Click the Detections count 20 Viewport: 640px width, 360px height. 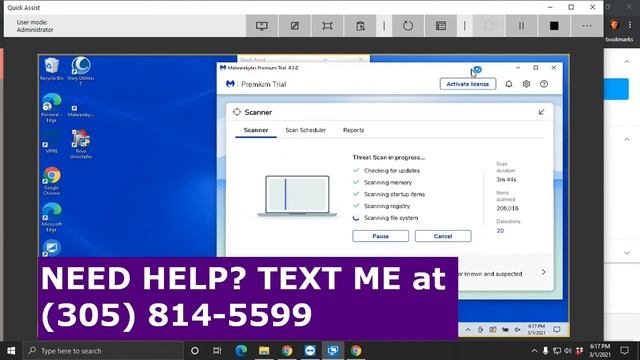[500, 231]
